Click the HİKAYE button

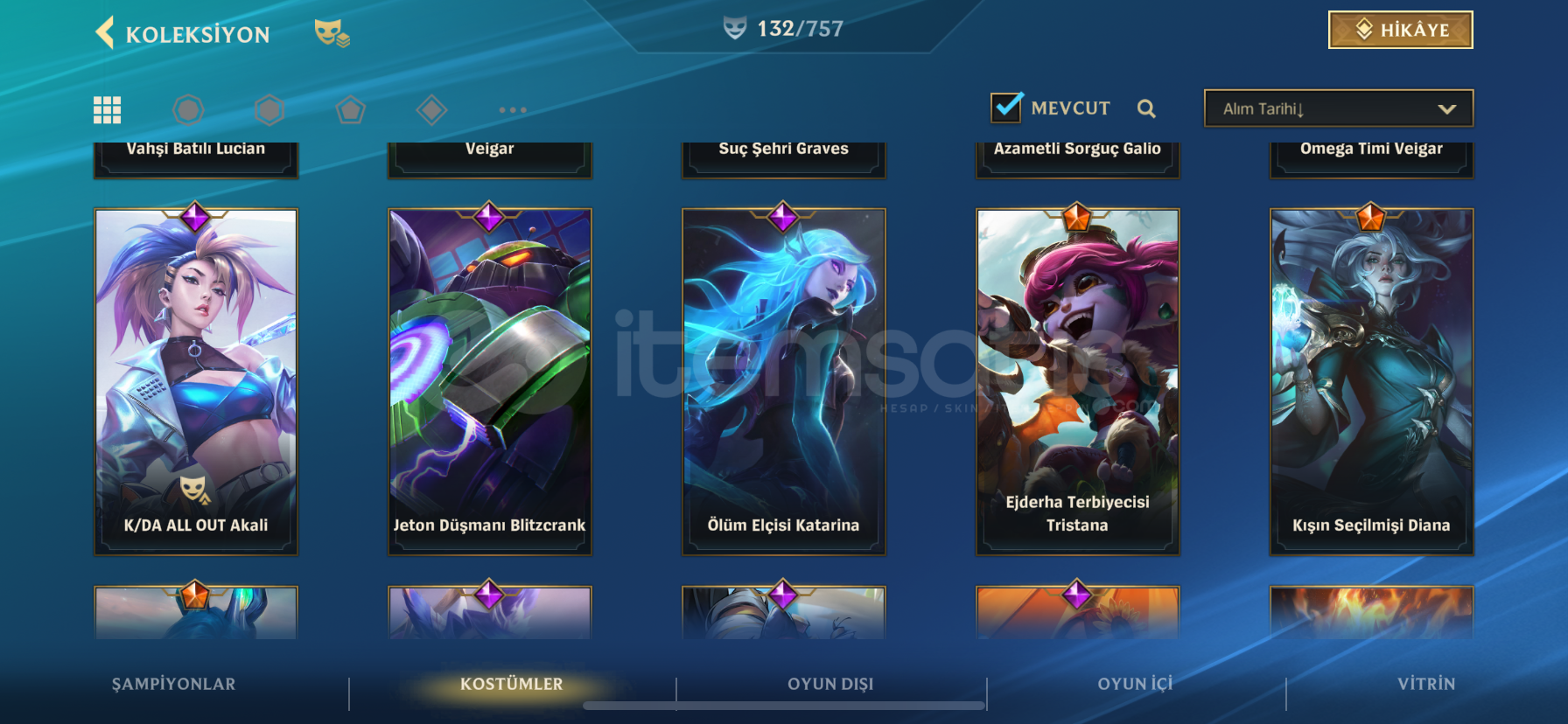[1401, 30]
